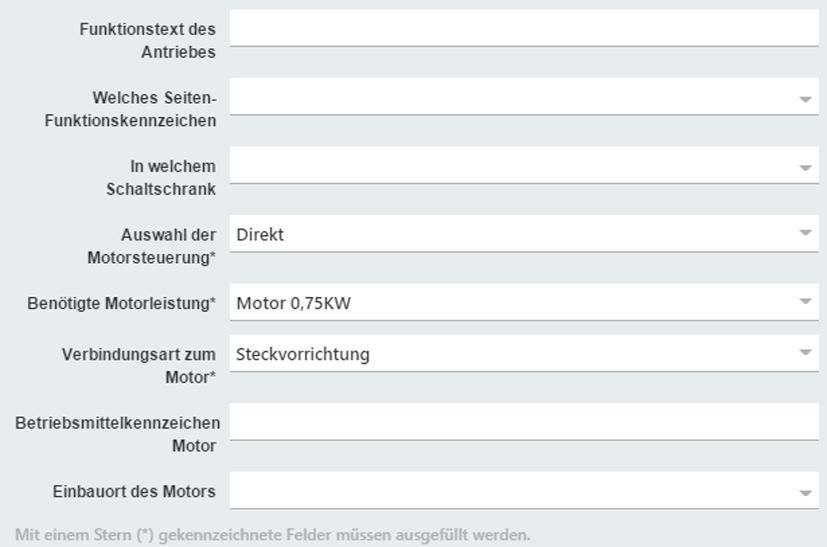The width and height of the screenshot is (827, 547).
Task: Click the "Einbauort des Motors" label
Action: [134, 492]
